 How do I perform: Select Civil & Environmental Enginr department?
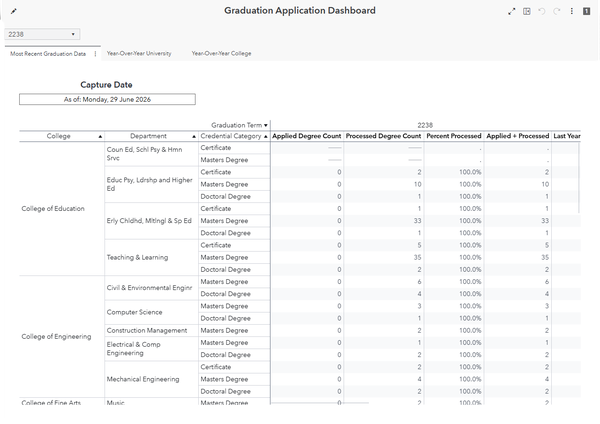click(x=149, y=288)
